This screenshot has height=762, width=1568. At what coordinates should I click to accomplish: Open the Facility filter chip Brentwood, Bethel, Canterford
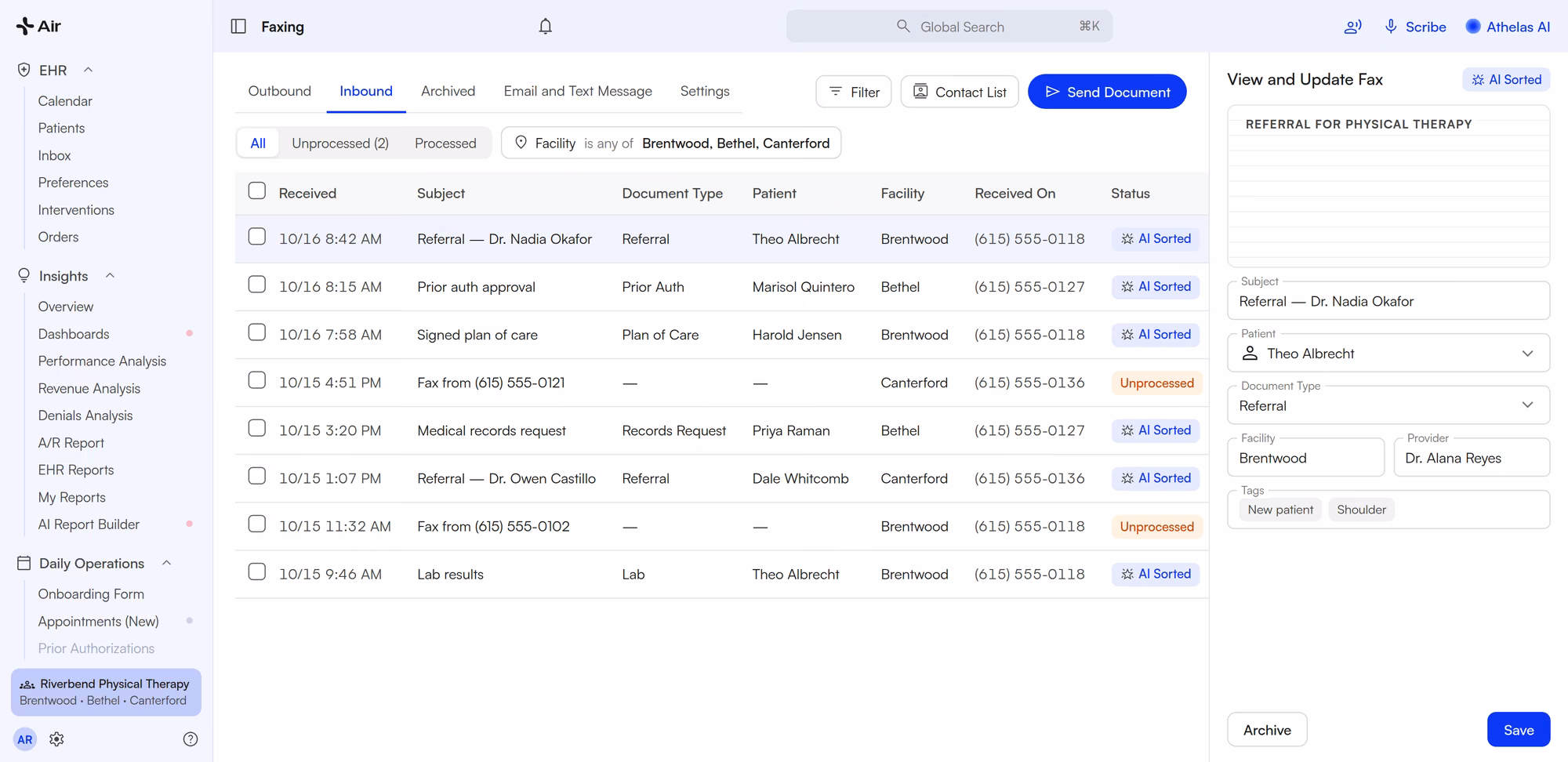click(x=671, y=143)
